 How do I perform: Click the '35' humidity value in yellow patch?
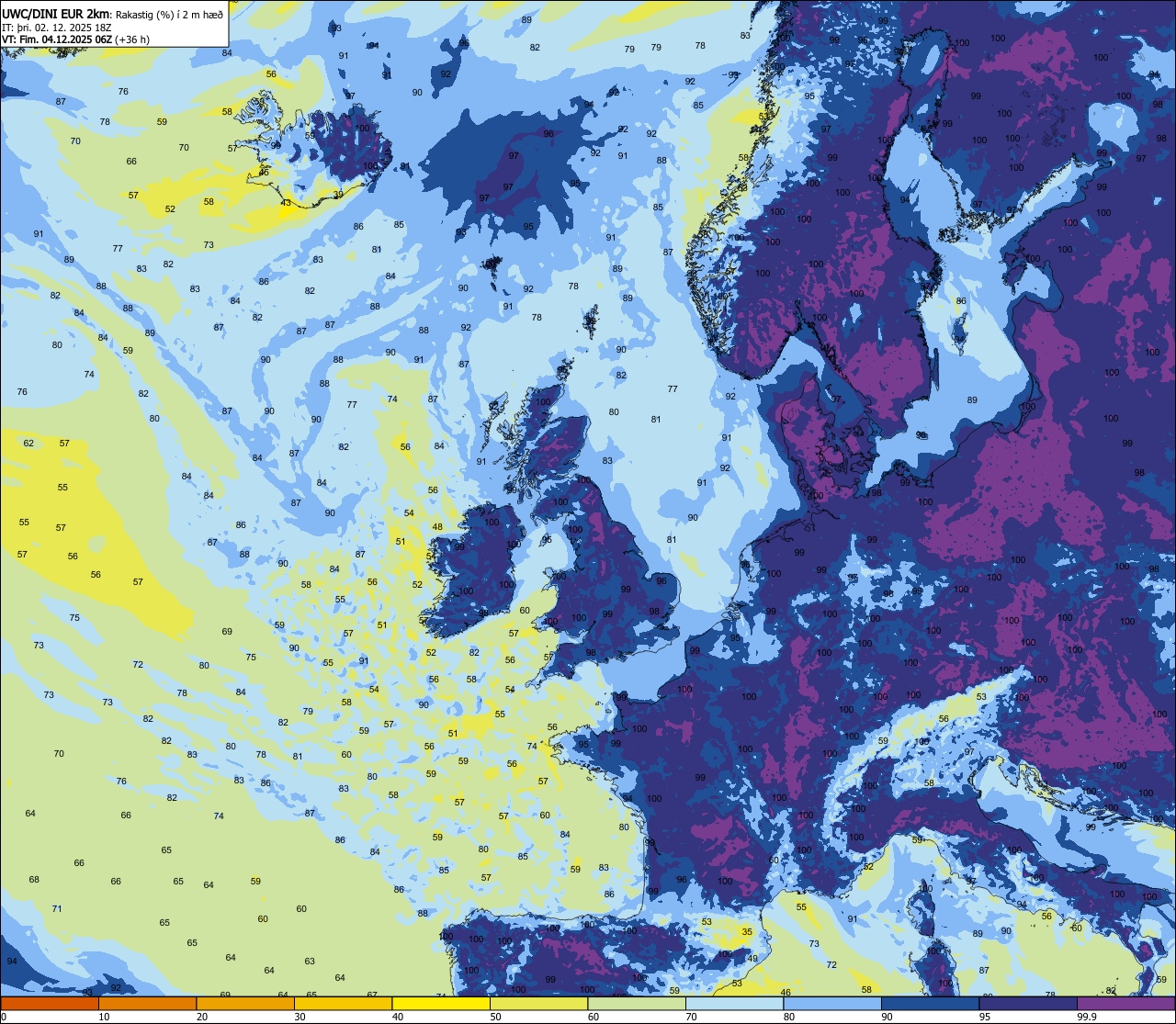point(747,931)
